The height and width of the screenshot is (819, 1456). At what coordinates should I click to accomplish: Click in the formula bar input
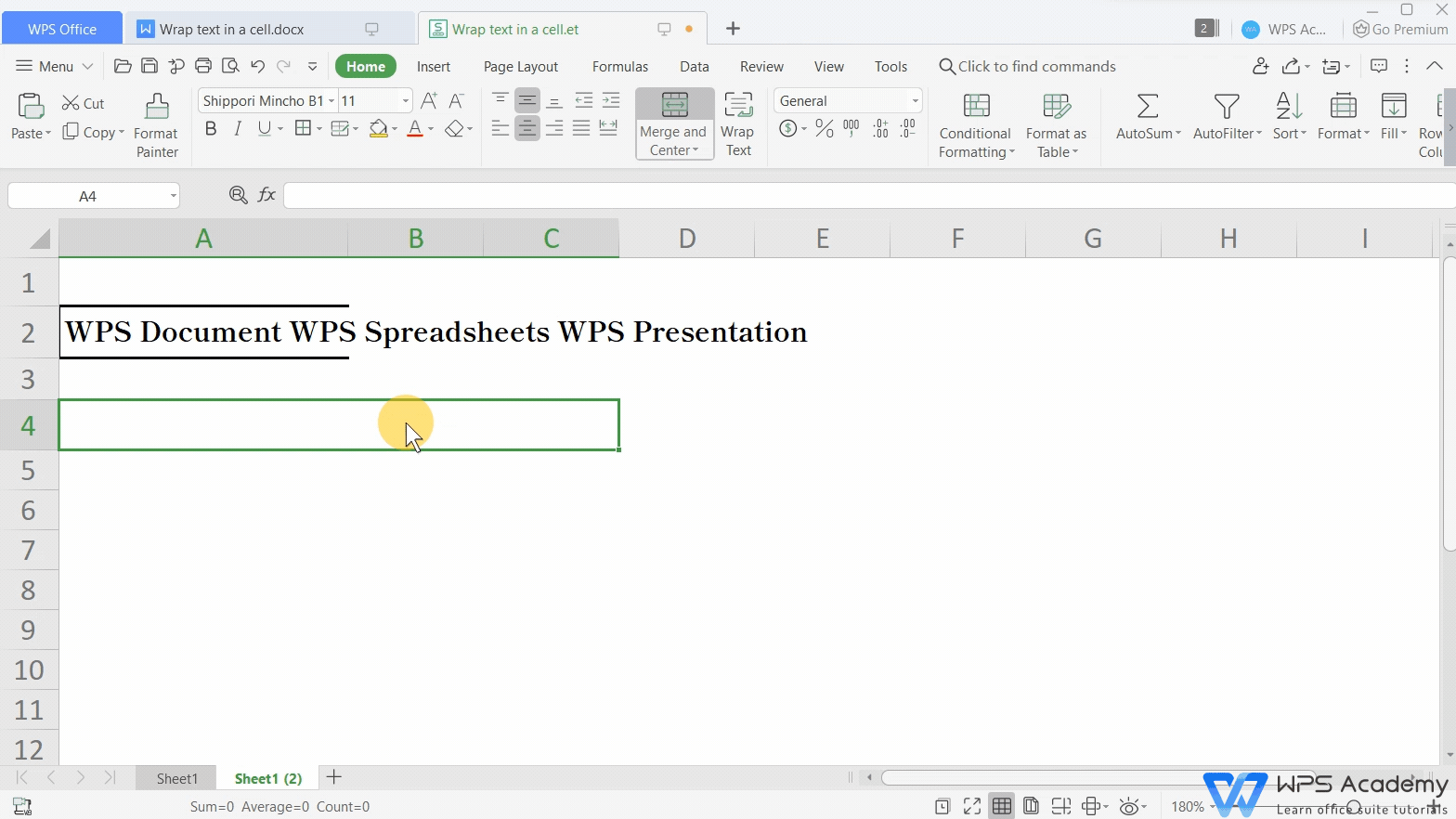pyautogui.click(x=868, y=195)
